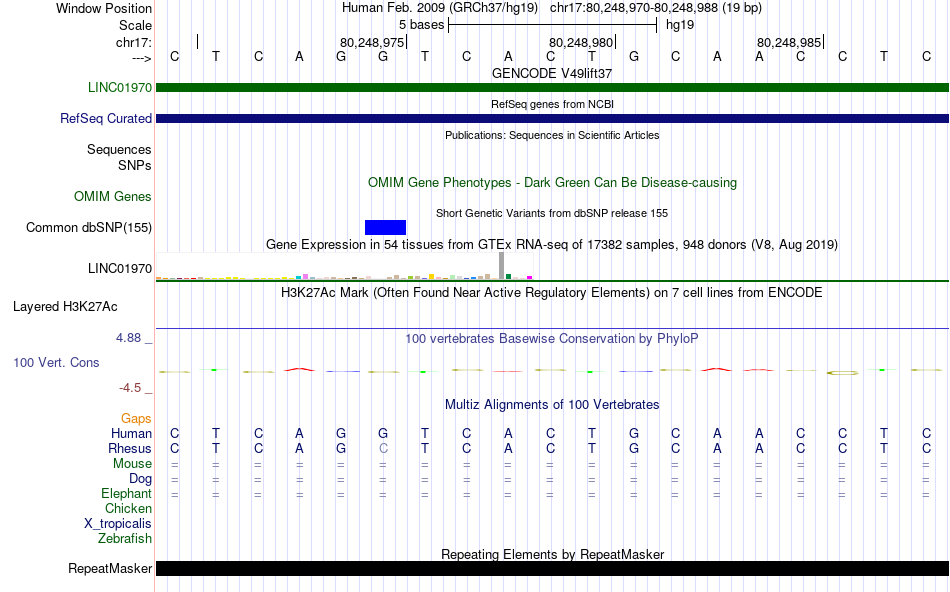This screenshot has width=950, height=592.
Task: Click the Dog species label
Action: (140, 479)
